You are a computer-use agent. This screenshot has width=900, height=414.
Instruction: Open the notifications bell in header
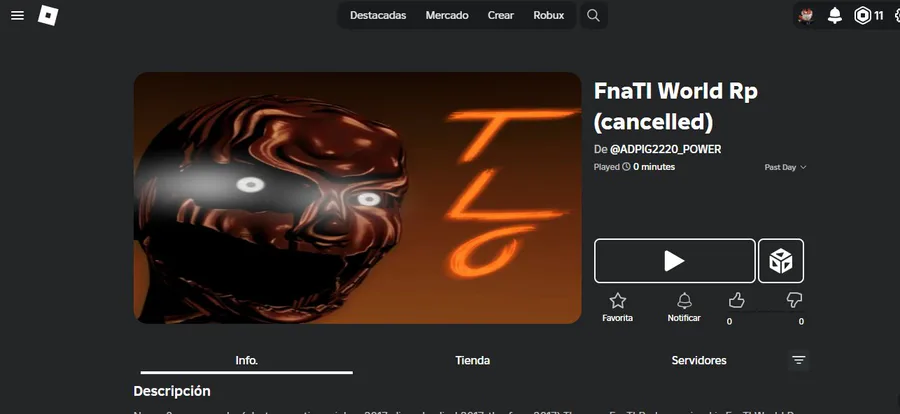(x=835, y=16)
